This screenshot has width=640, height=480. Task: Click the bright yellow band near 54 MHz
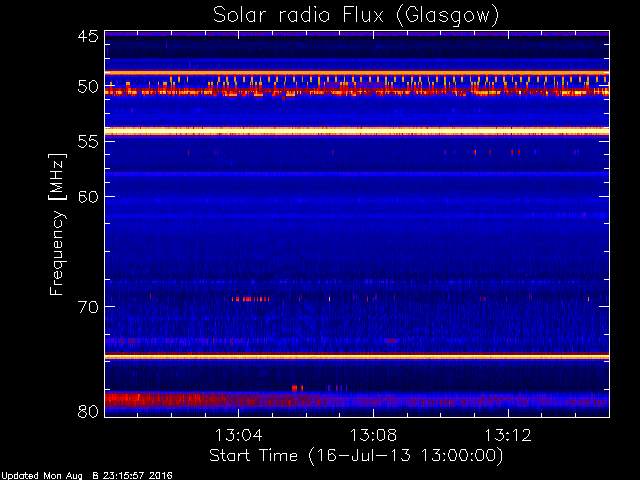coord(357,131)
